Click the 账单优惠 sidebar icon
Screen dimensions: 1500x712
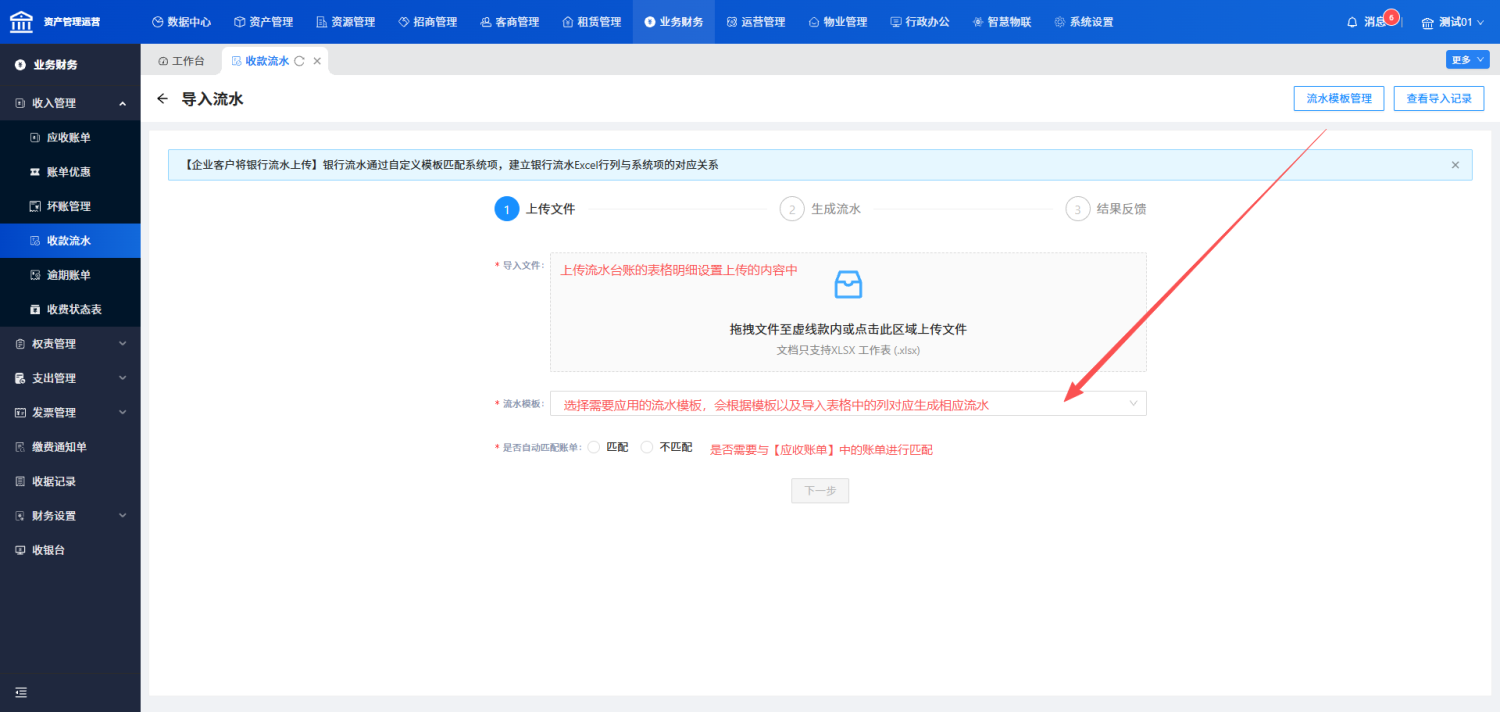point(35,172)
